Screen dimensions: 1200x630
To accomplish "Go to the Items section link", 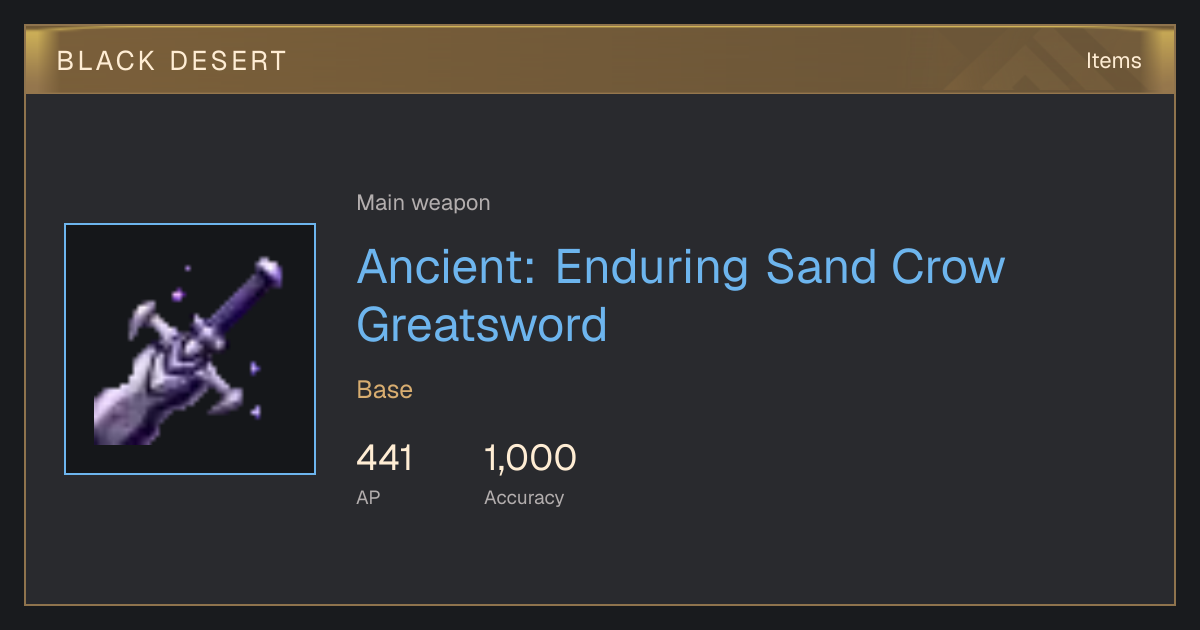I will click(x=1113, y=60).
